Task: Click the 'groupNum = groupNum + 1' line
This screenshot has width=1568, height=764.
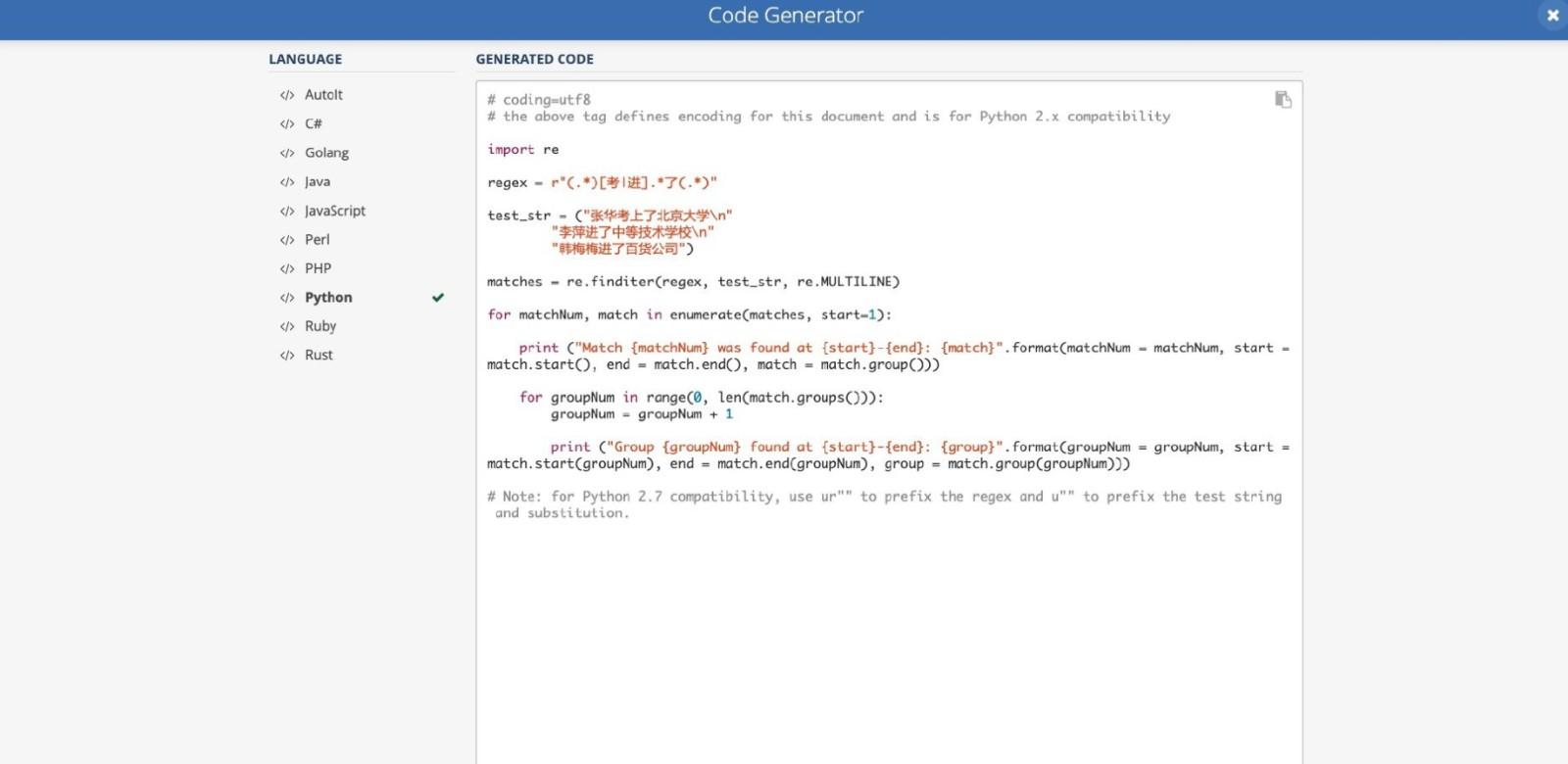Action: [x=642, y=414]
